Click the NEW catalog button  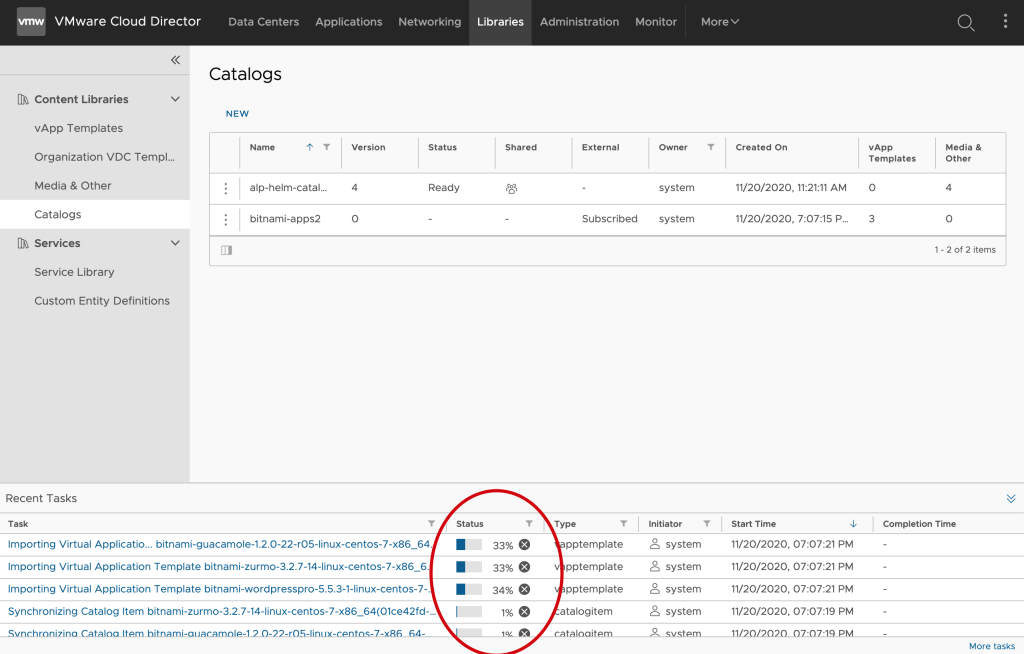coord(237,114)
